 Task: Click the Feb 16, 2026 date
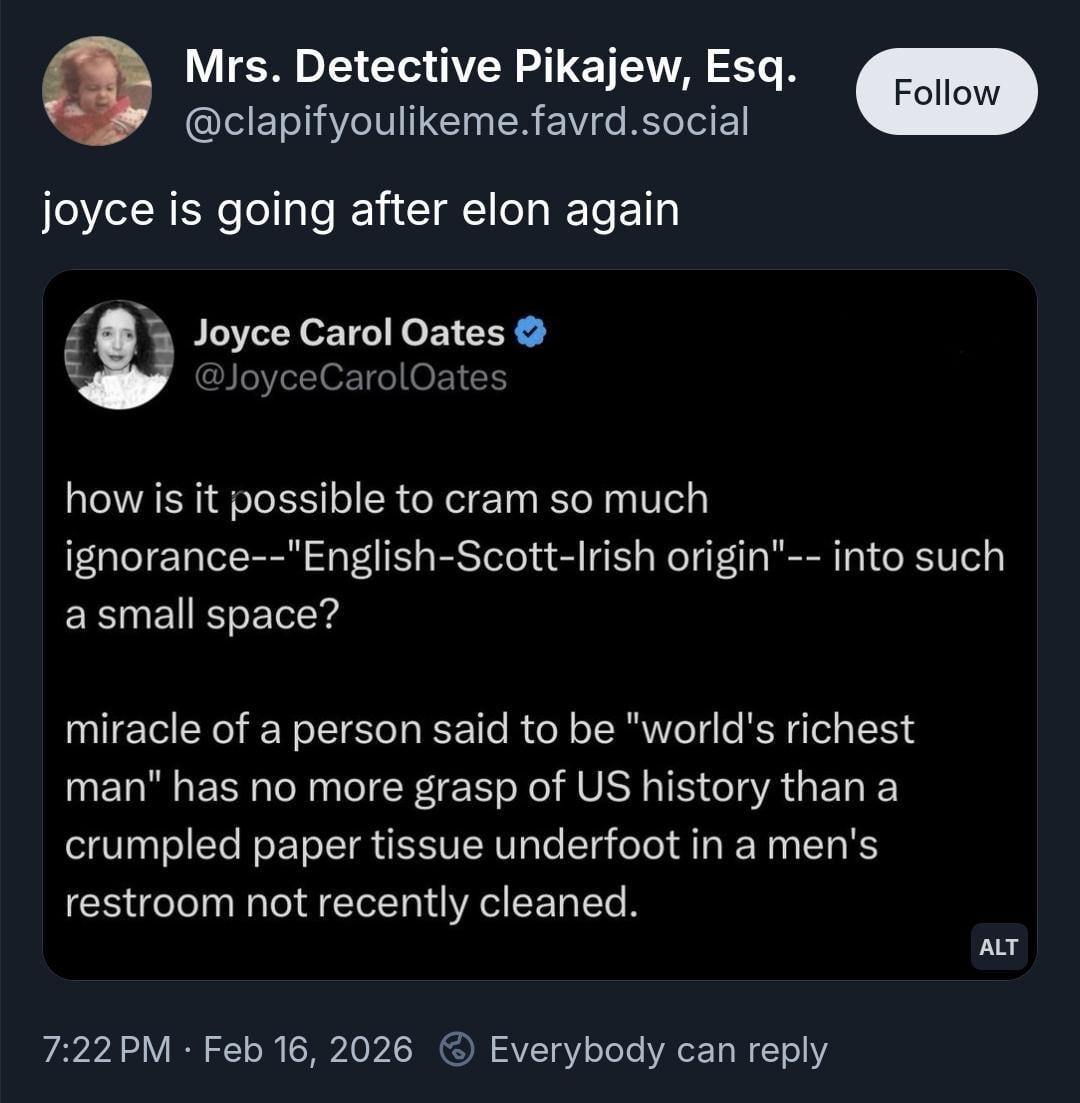(x=308, y=1049)
